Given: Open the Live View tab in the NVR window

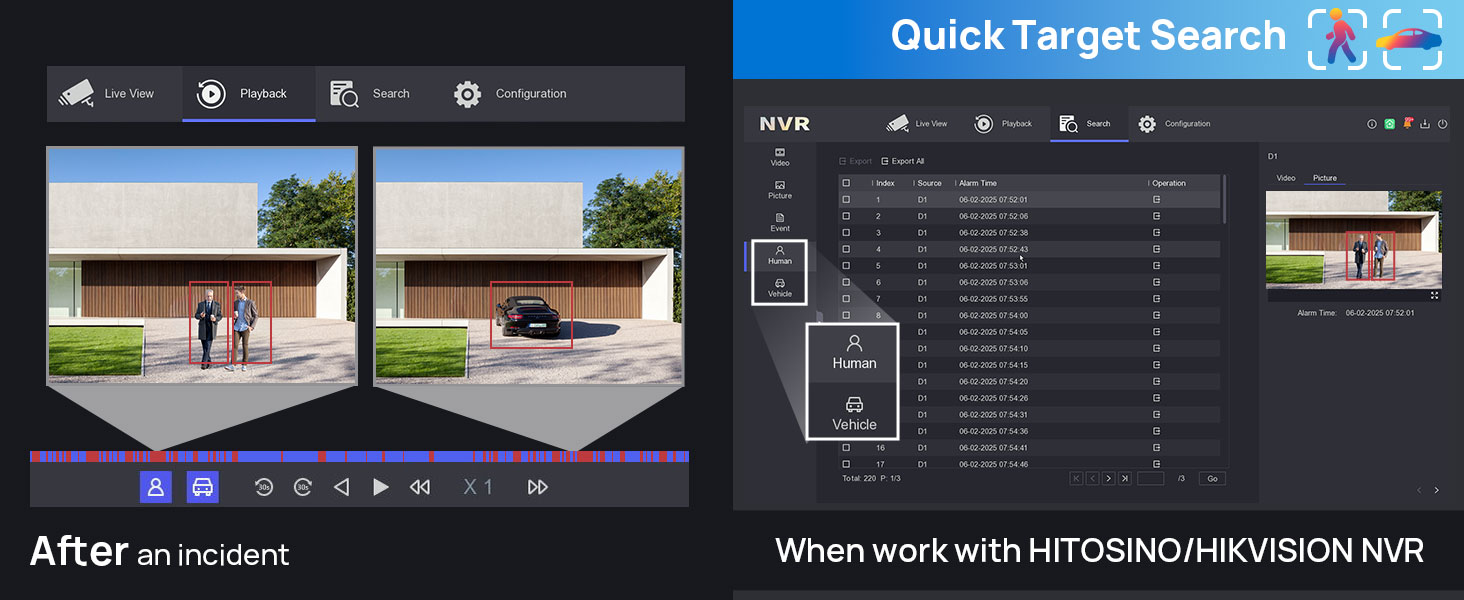Looking at the screenshot, I should pos(917,124).
